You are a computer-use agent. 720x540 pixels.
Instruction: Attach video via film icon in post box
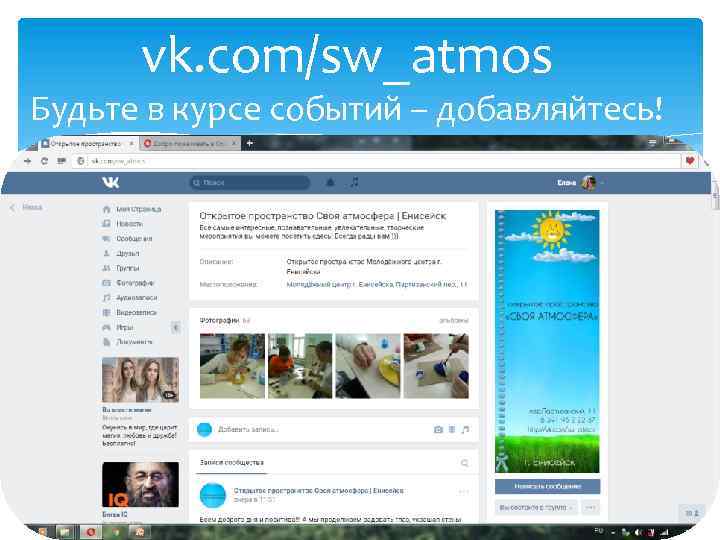coord(452,430)
